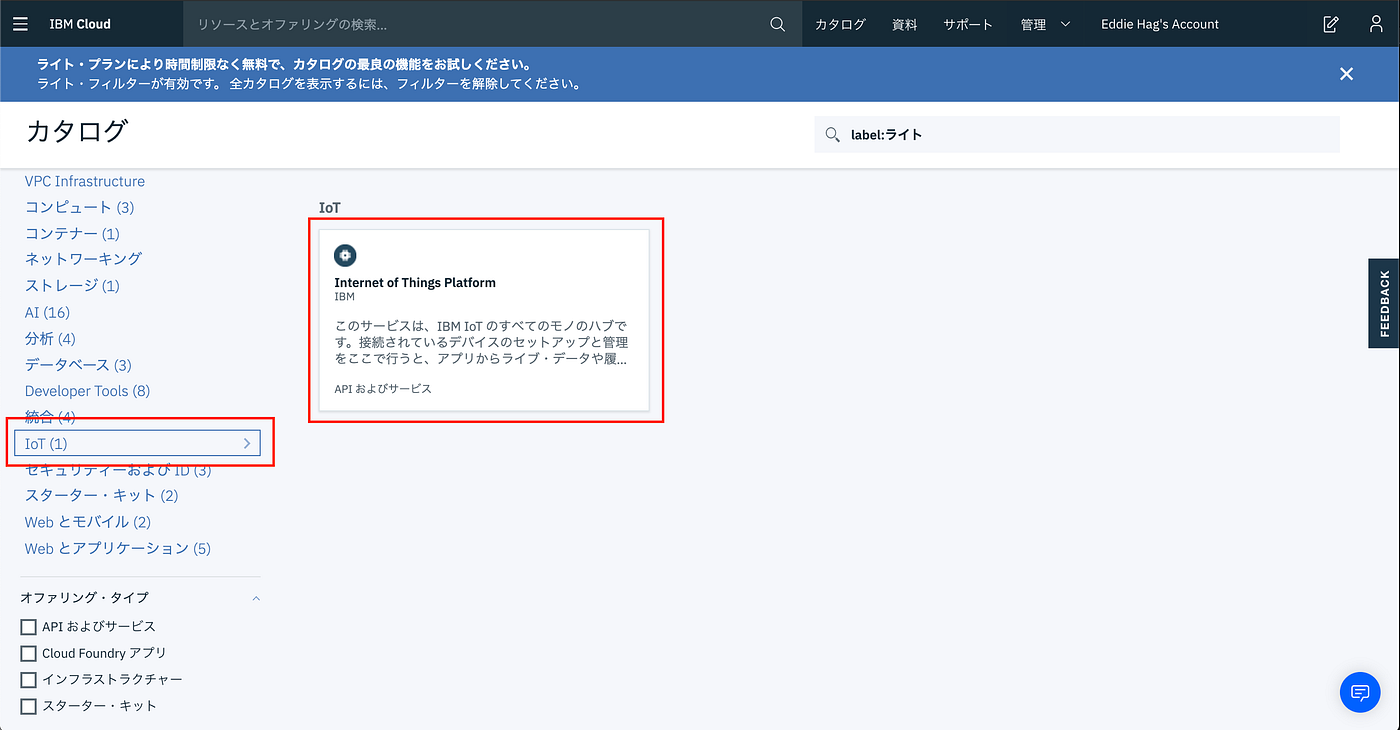Check the API およびサービス checkbox
This screenshot has height=730, width=1400.
click(x=28, y=627)
